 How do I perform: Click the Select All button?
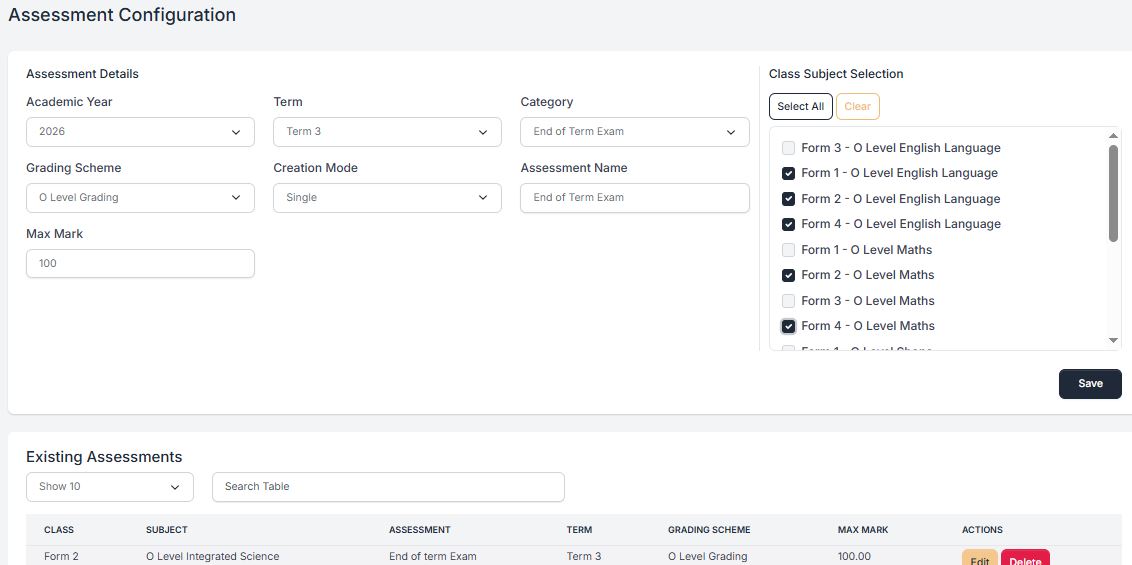click(801, 106)
